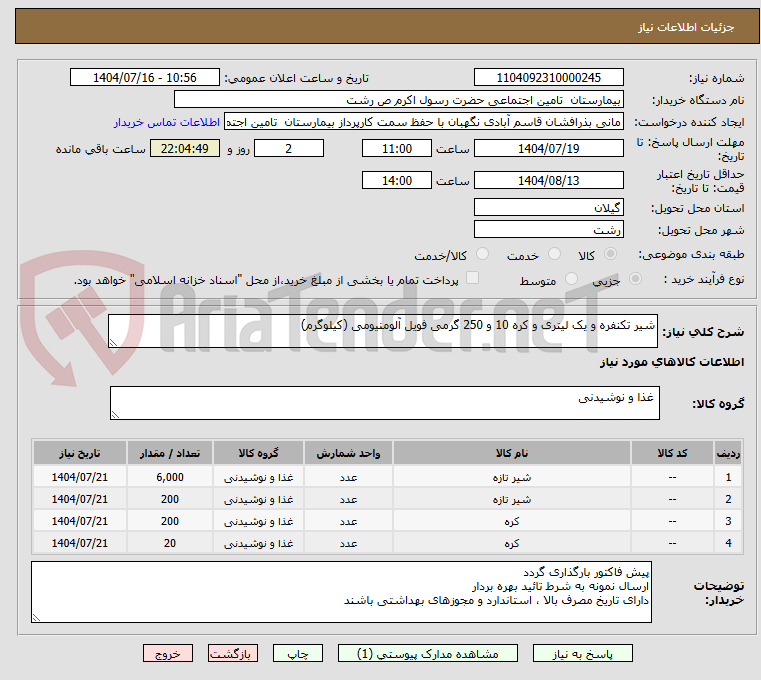
Task: Click شیر تازه in row 2
Action: 512,499
